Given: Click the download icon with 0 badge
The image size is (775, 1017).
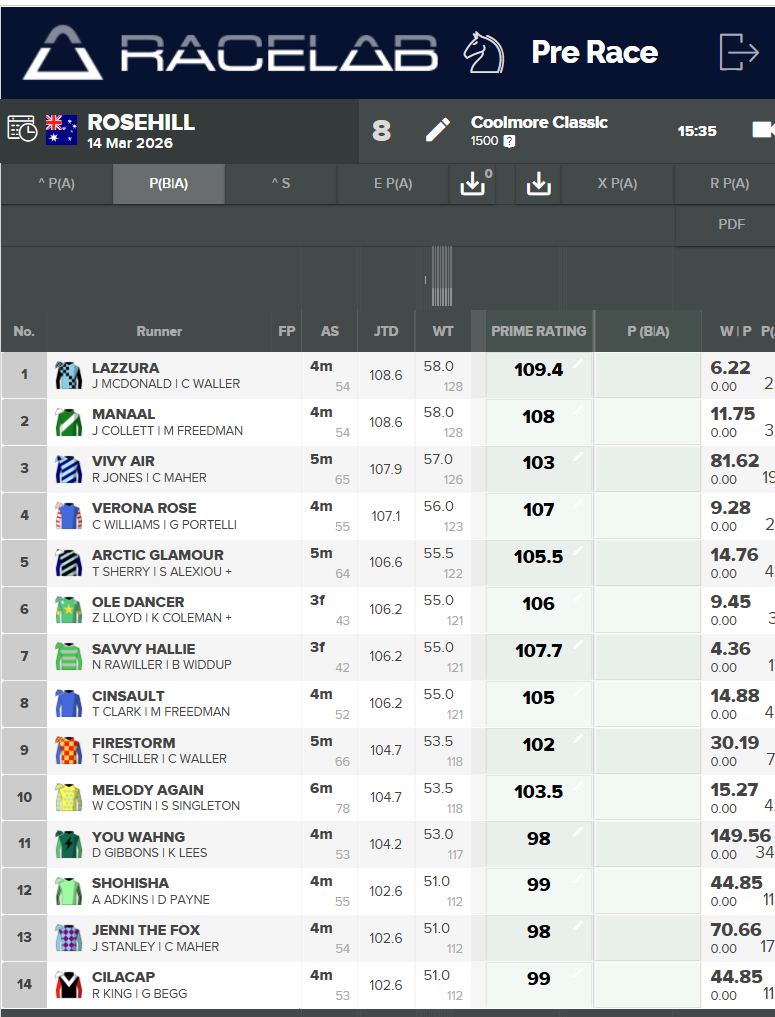Looking at the screenshot, I should [472, 184].
